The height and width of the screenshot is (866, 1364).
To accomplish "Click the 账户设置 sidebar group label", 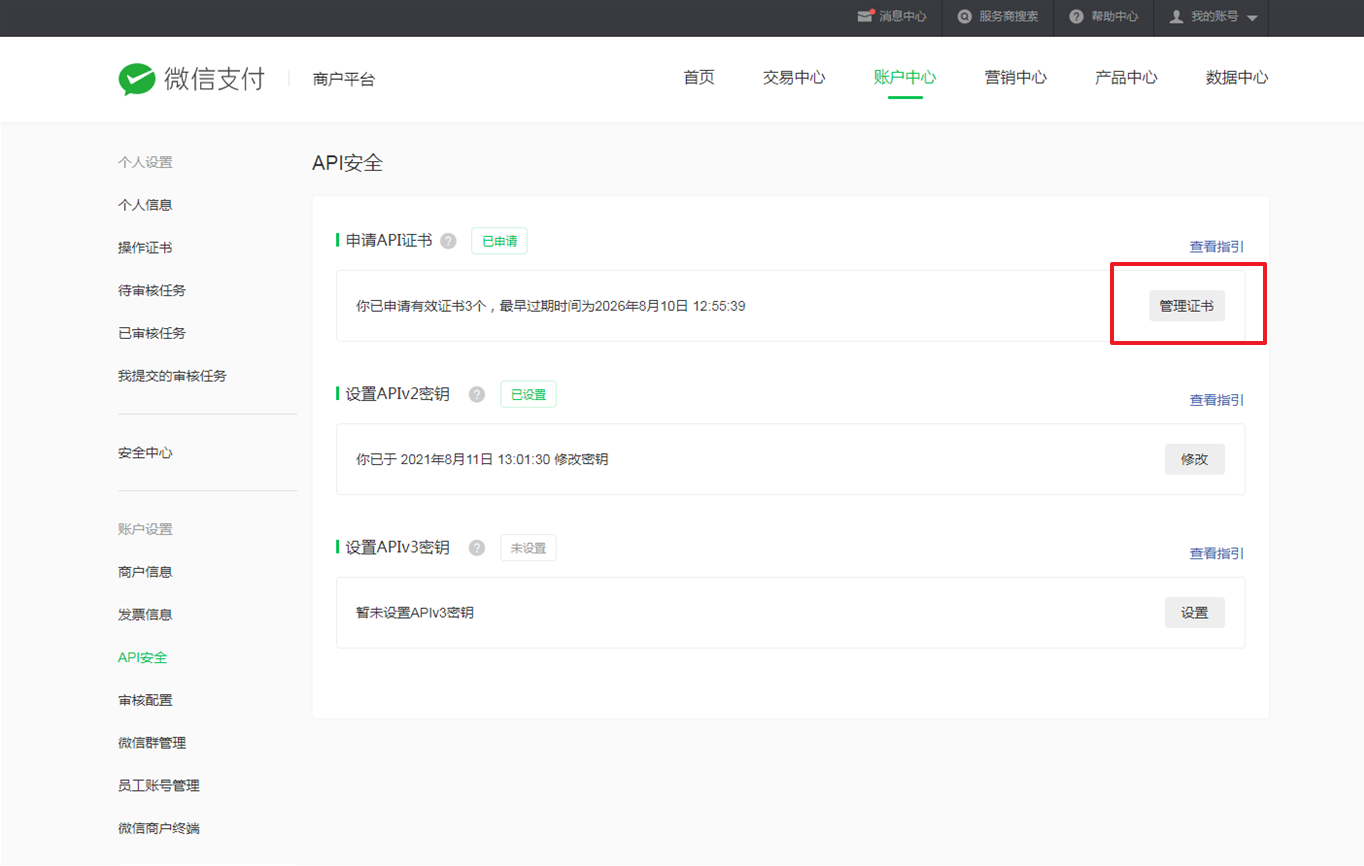I will [145, 529].
